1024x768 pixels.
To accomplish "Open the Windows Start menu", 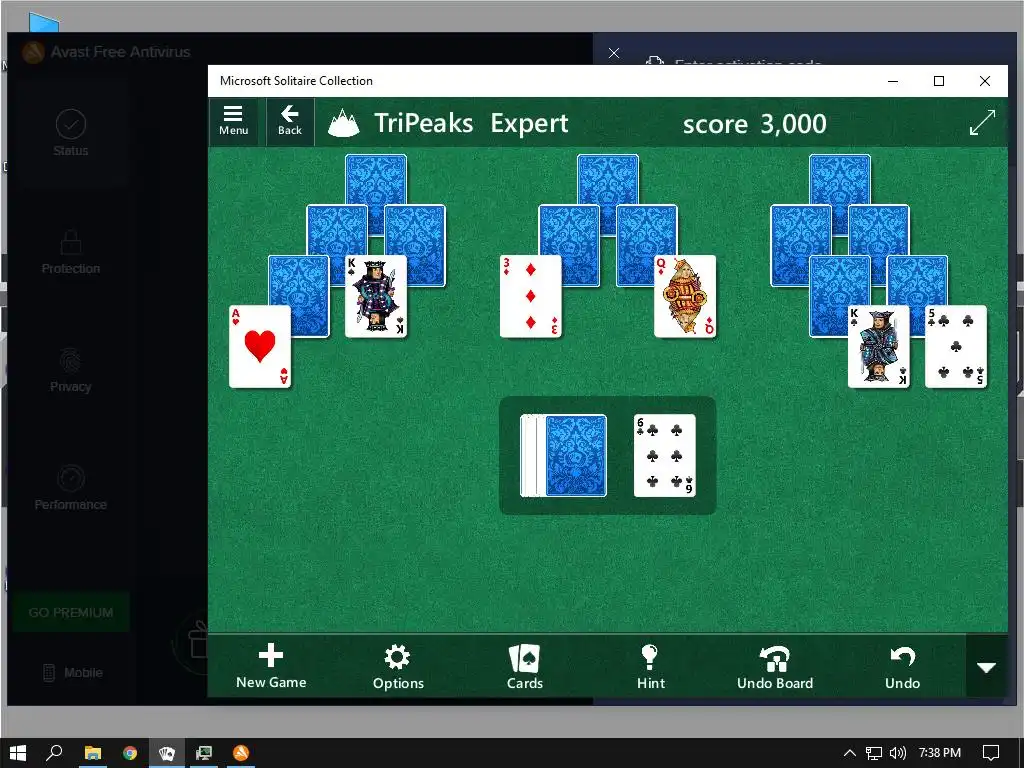I will pos(18,753).
